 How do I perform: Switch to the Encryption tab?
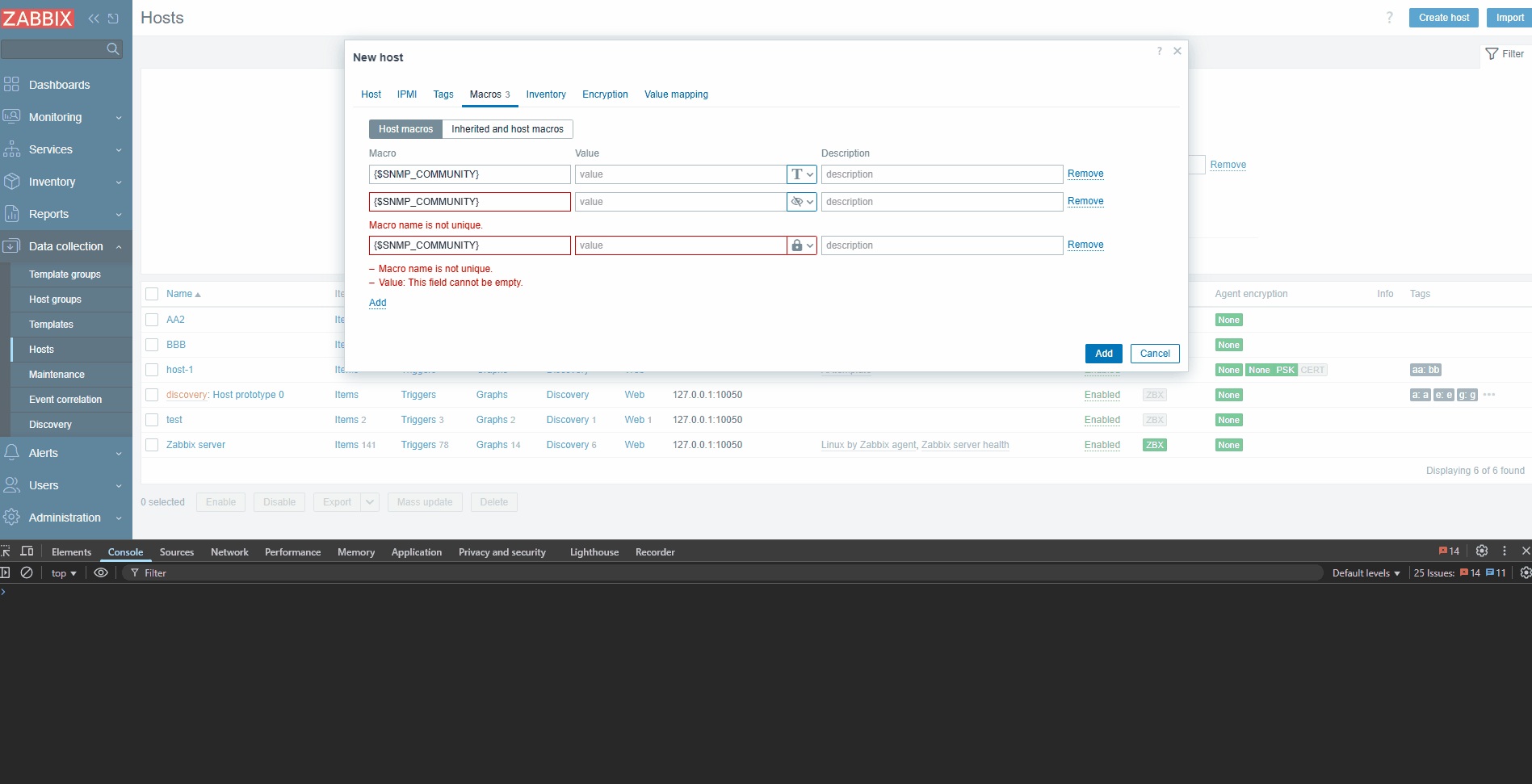(x=605, y=94)
